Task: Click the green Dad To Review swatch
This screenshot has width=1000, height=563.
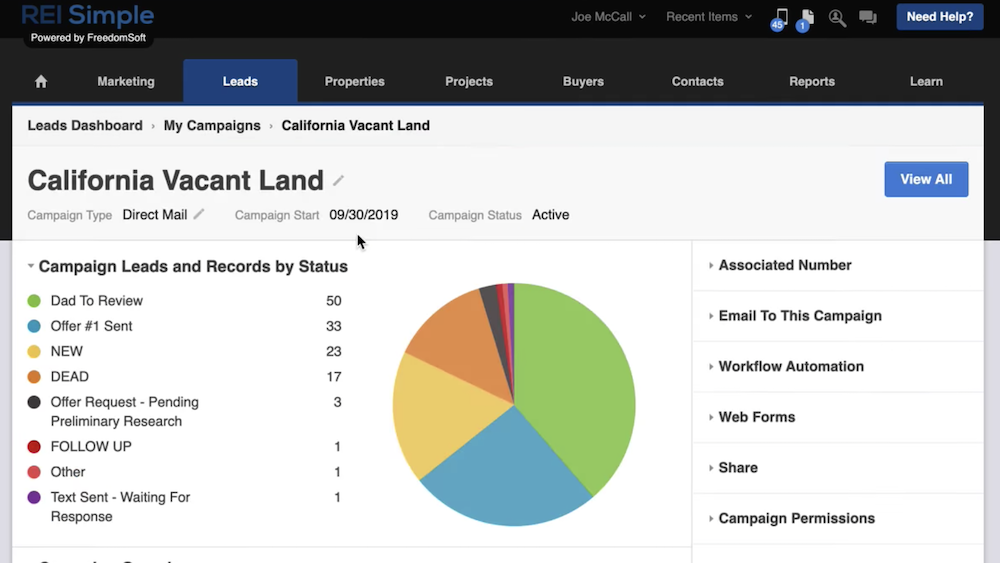Action: coord(34,301)
